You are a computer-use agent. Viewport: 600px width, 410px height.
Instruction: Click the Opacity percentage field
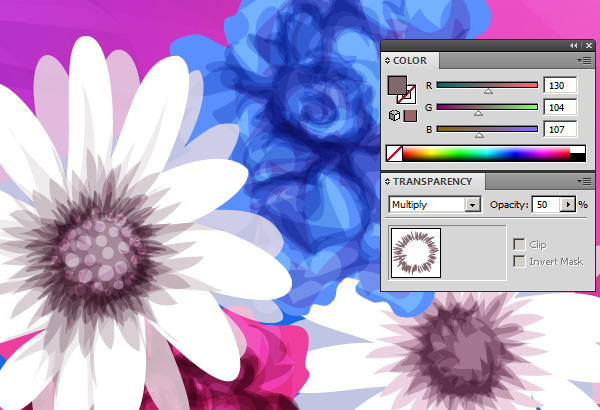point(544,205)
